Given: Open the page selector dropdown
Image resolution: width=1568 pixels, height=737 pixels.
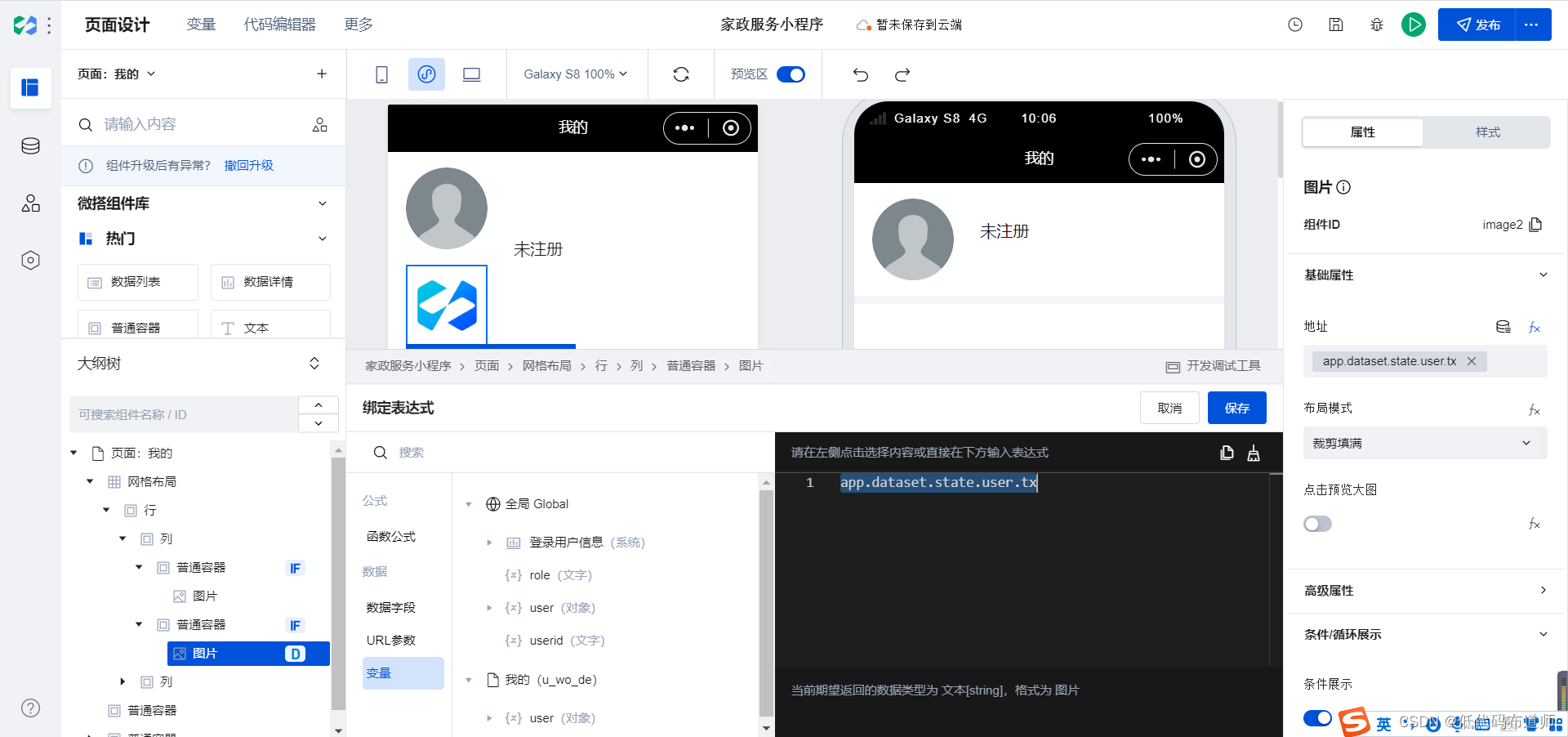Looking at the screenshot, I should click(x=116, y=74).
